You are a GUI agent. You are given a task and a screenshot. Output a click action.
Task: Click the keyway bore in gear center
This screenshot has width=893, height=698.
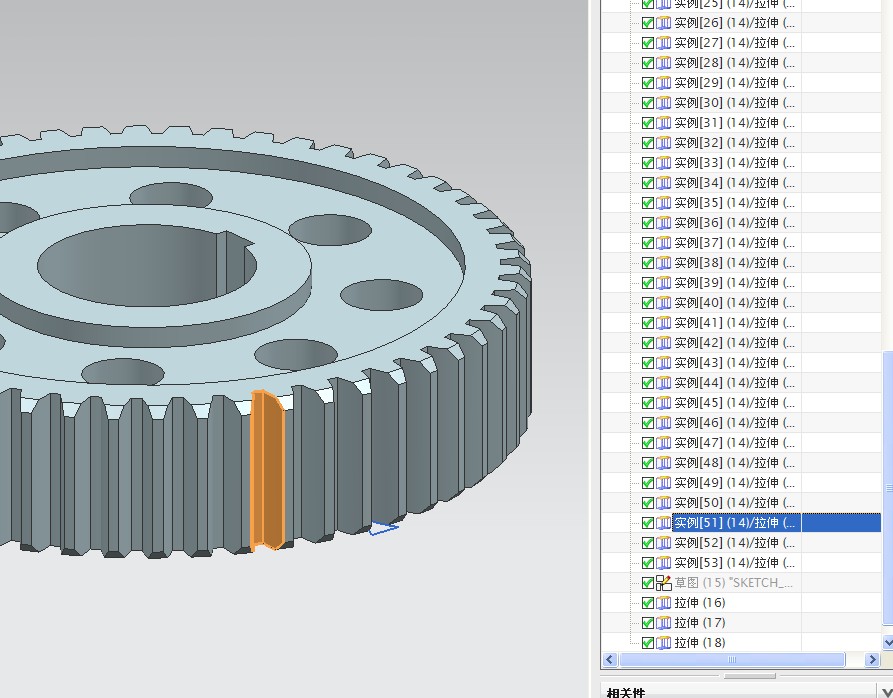click(x=147, y=265)
